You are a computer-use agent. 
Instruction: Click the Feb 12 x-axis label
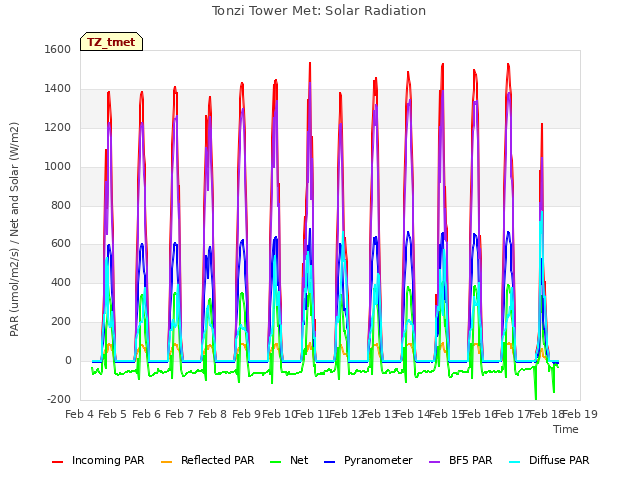346,414
